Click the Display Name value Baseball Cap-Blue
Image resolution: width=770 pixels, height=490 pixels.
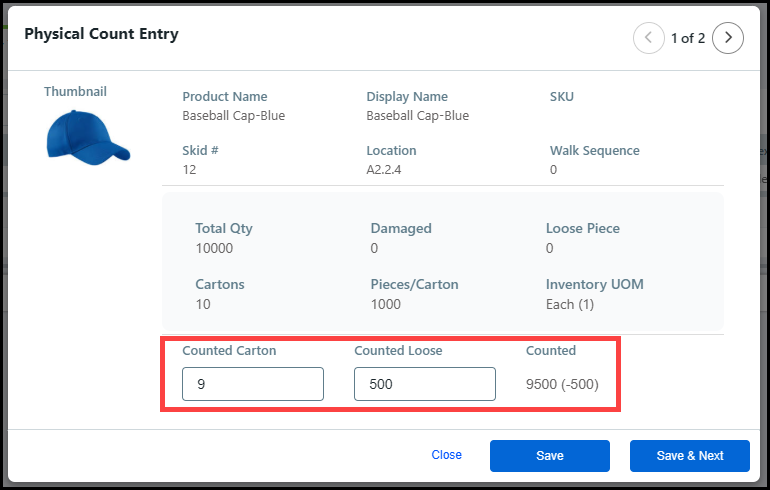[417, 116]
